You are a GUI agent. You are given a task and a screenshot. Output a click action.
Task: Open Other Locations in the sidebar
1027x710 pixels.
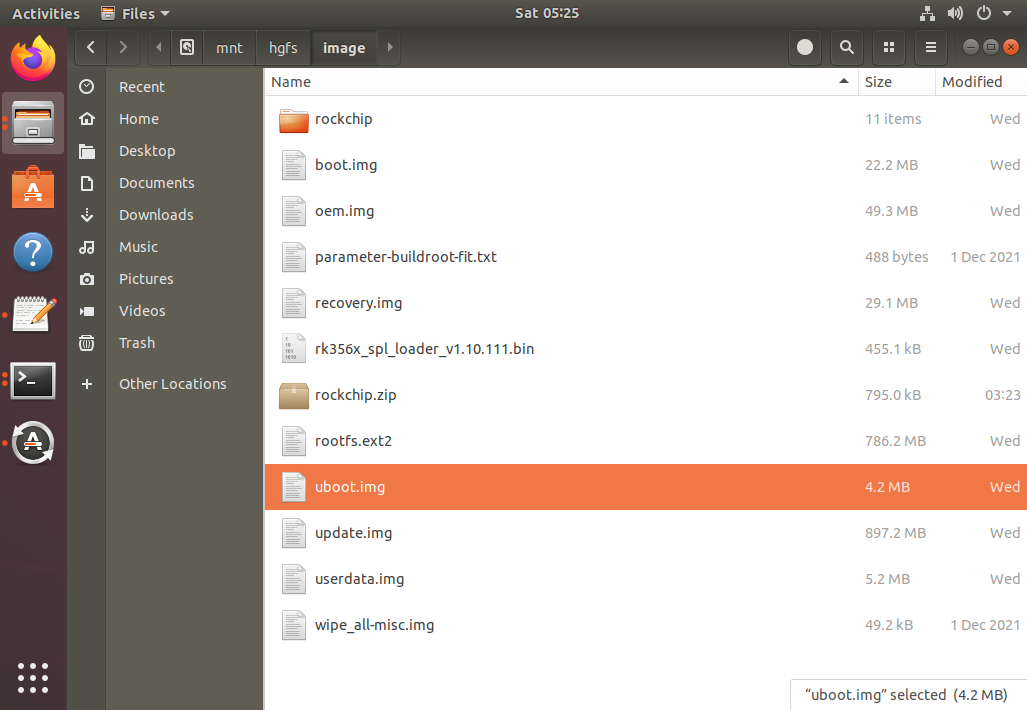pyautogui.click(x=172, y=384)
